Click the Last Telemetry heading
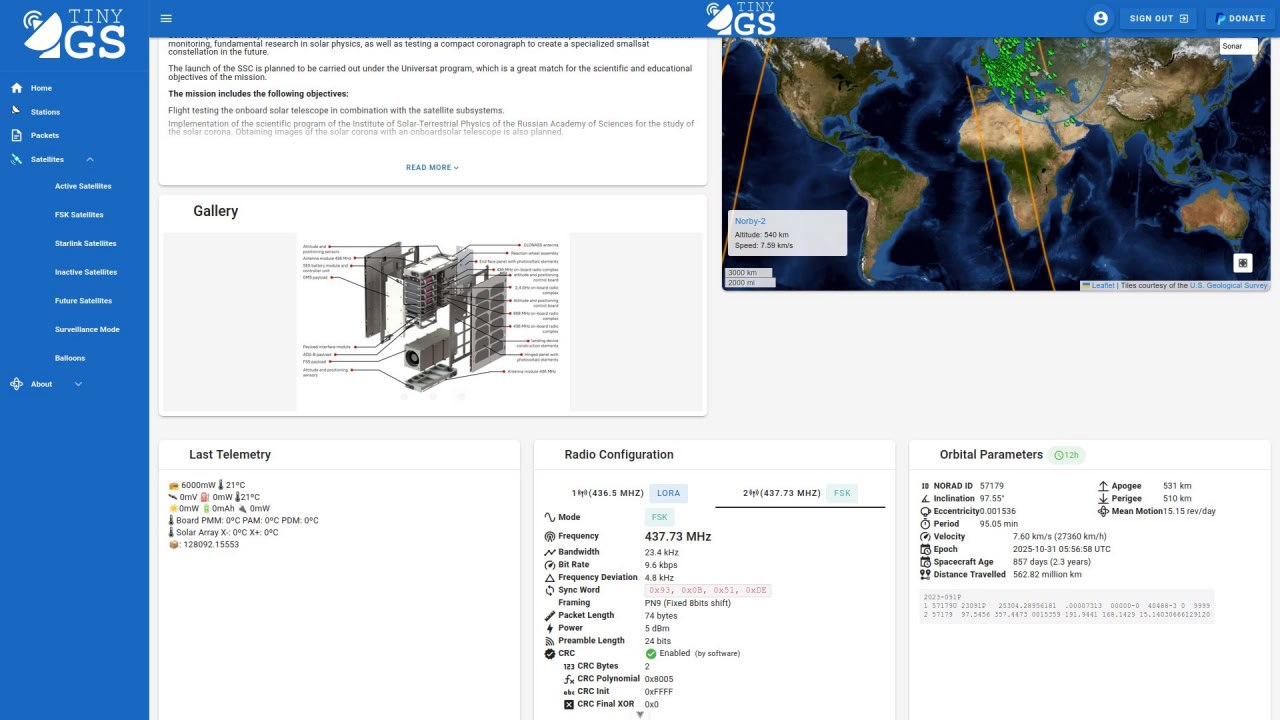This screenshot has width=1280, height=720. point(230,455)
